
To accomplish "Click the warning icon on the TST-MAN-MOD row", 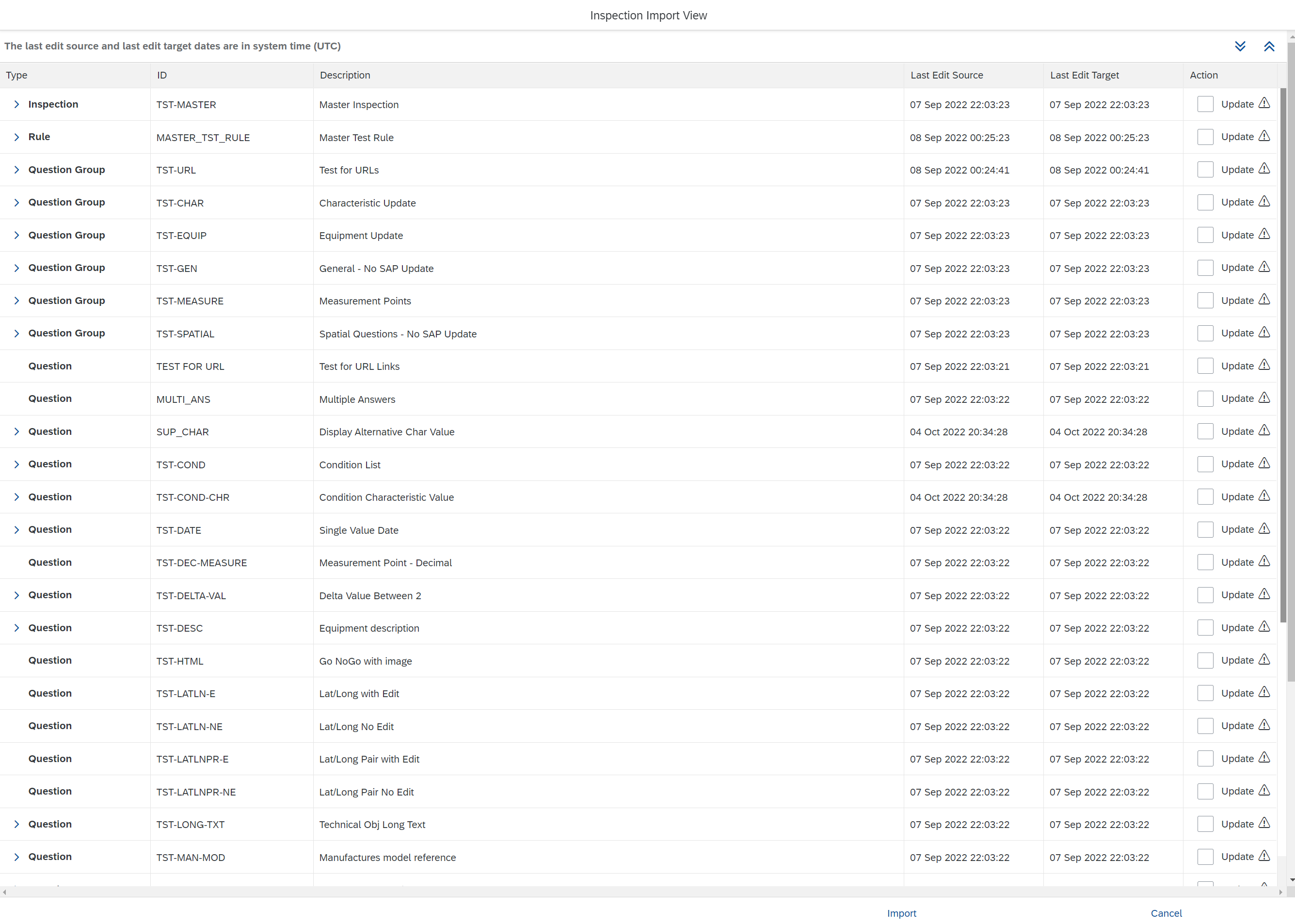I will (1263, 856).
